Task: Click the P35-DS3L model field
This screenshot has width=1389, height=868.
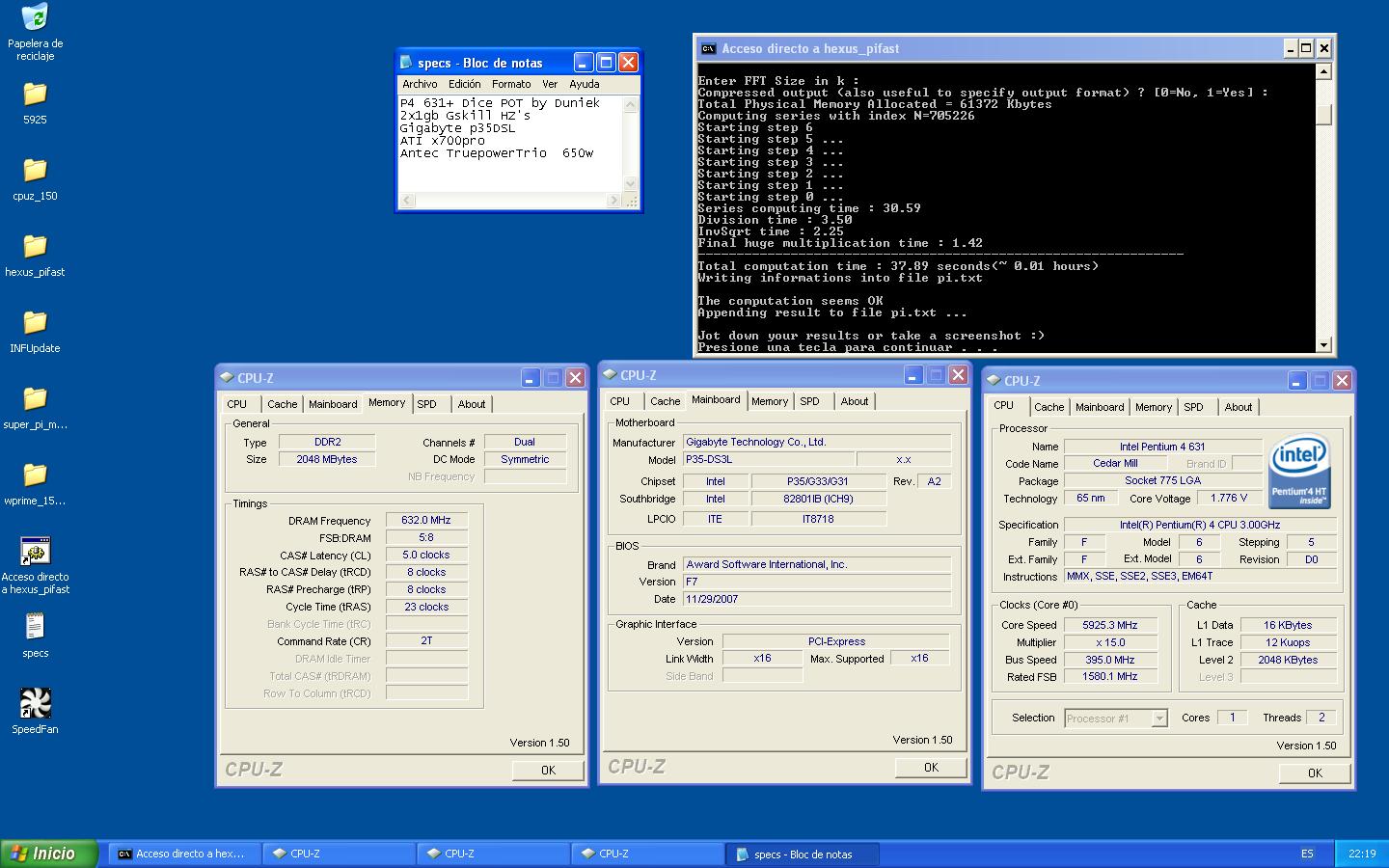Action: tap(769, 460)
